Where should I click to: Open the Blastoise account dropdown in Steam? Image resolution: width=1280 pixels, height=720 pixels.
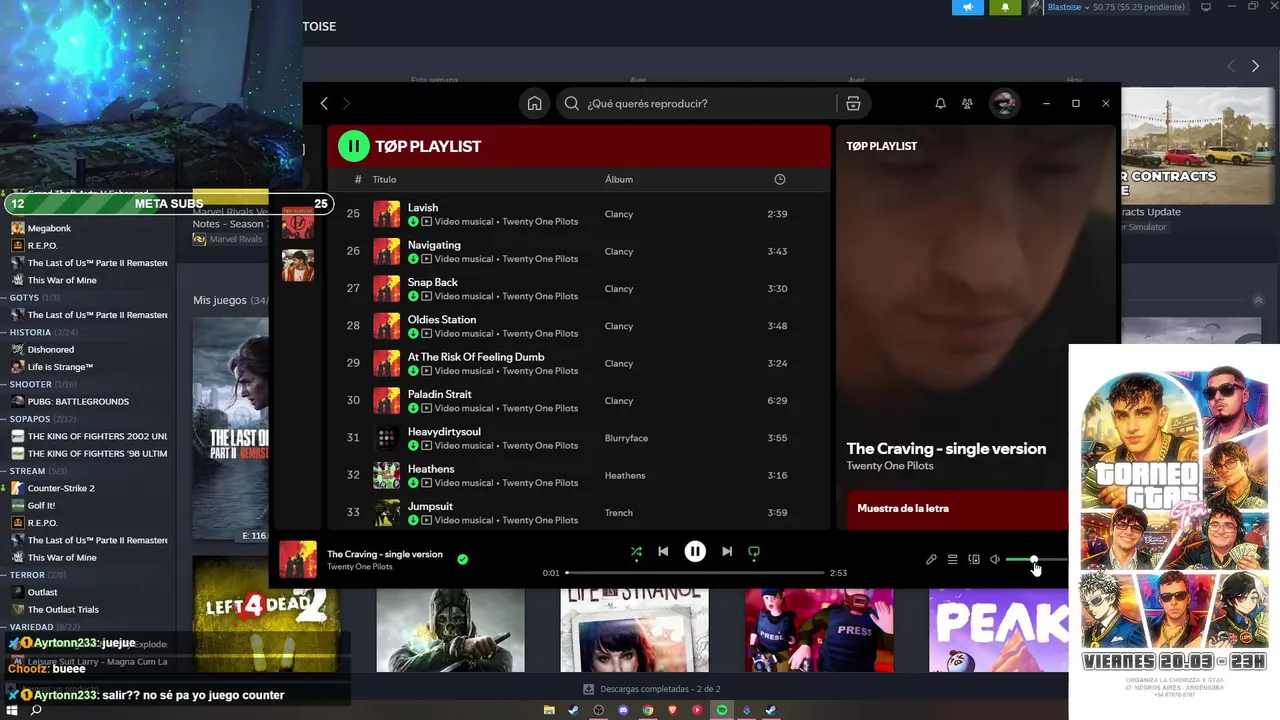pyautogui.click(x=1068, y=7)
